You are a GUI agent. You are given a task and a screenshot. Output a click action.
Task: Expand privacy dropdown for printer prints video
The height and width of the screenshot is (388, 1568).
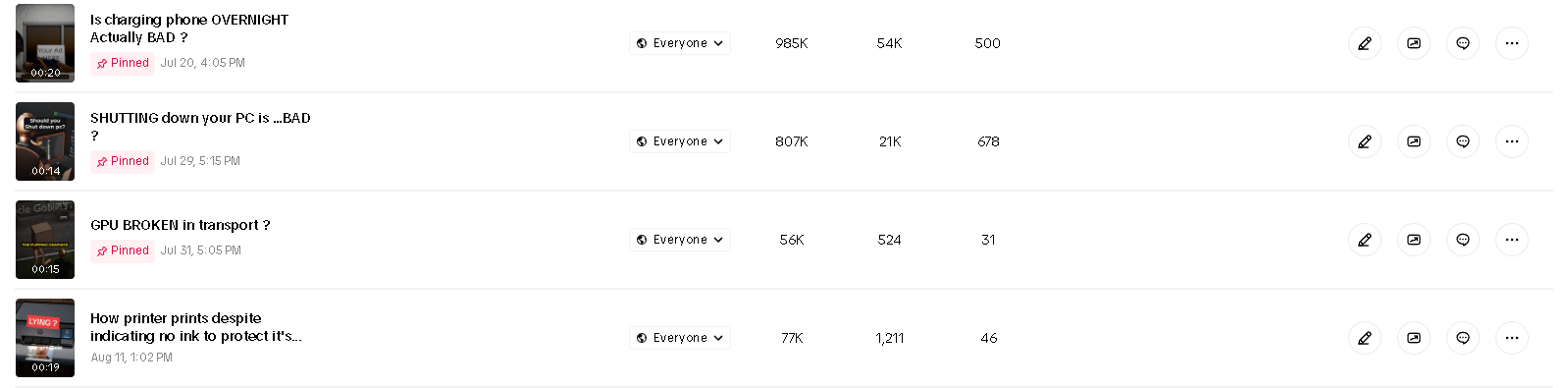click(x=680, y=338)
